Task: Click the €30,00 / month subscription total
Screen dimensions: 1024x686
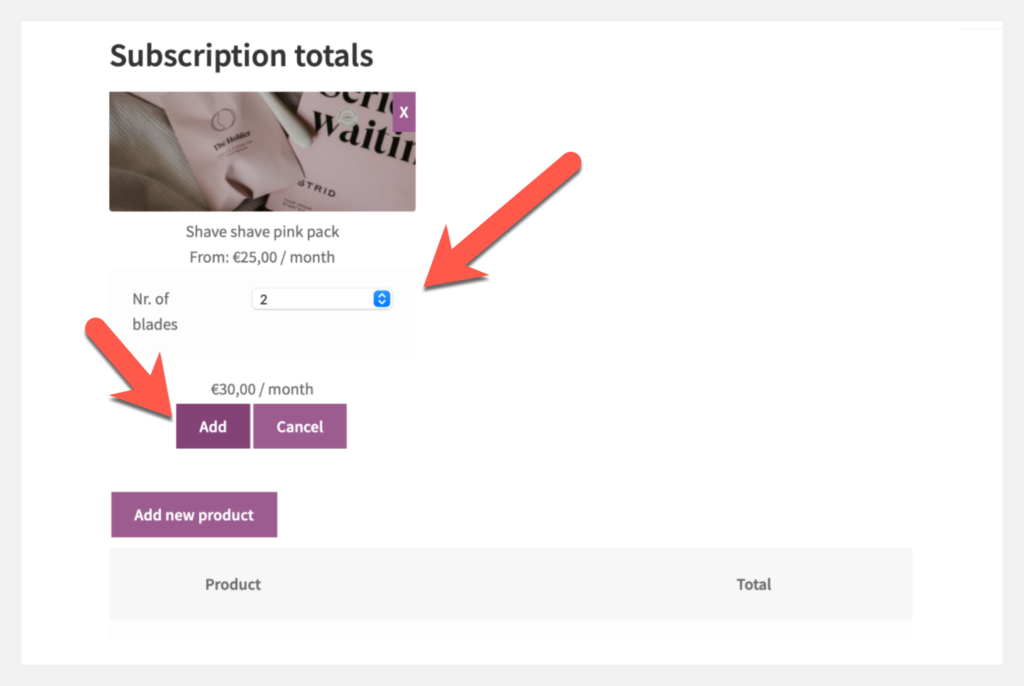Action: (262, 389)
